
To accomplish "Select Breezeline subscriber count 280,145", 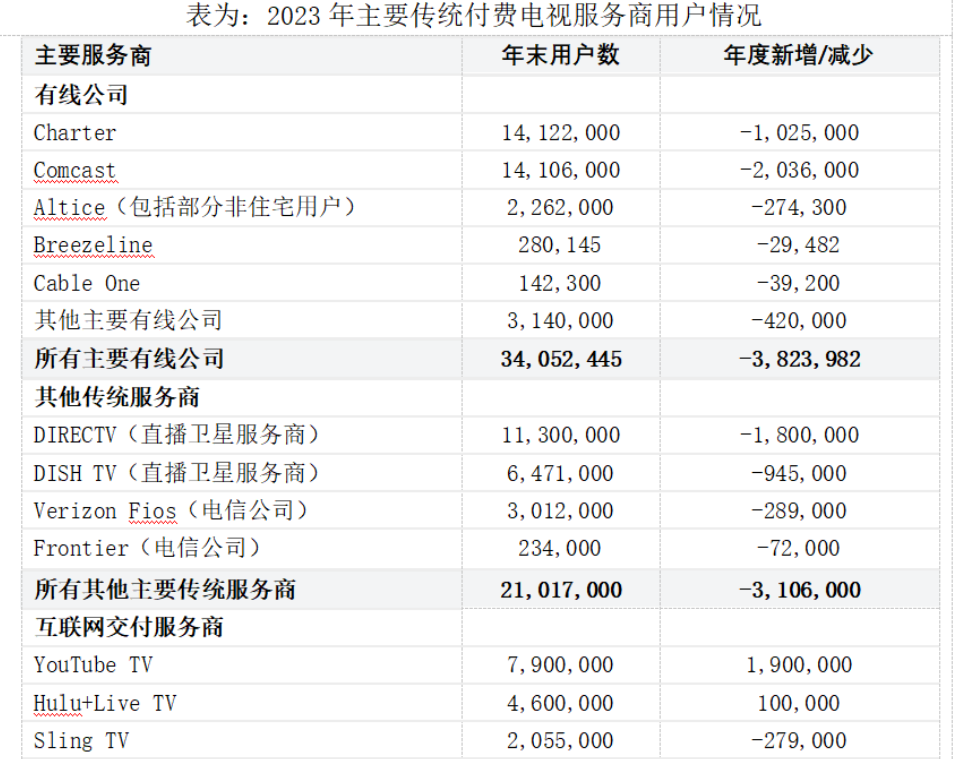I will click(x=560, y=245).
